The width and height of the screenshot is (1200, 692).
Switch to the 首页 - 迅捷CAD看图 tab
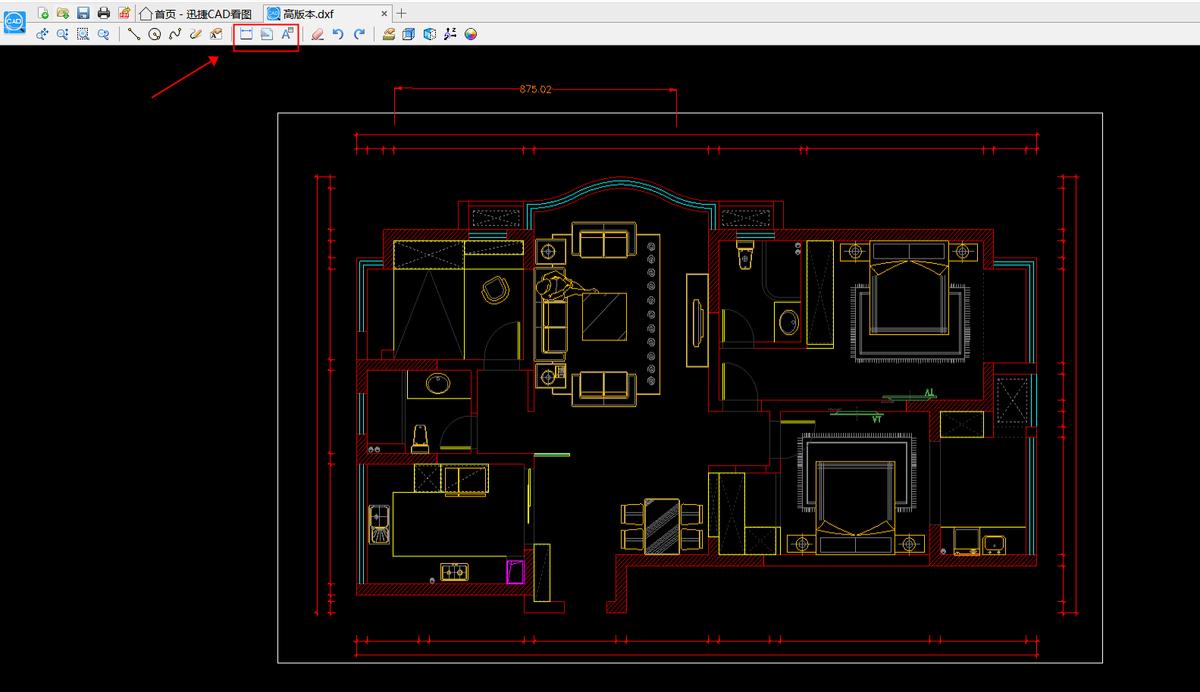pyautogui.click(x=198, y=13)
